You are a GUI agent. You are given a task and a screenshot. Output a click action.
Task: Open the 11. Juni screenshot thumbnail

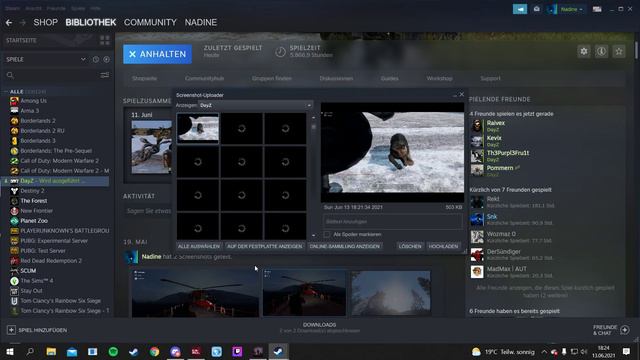tap(151, 147)
